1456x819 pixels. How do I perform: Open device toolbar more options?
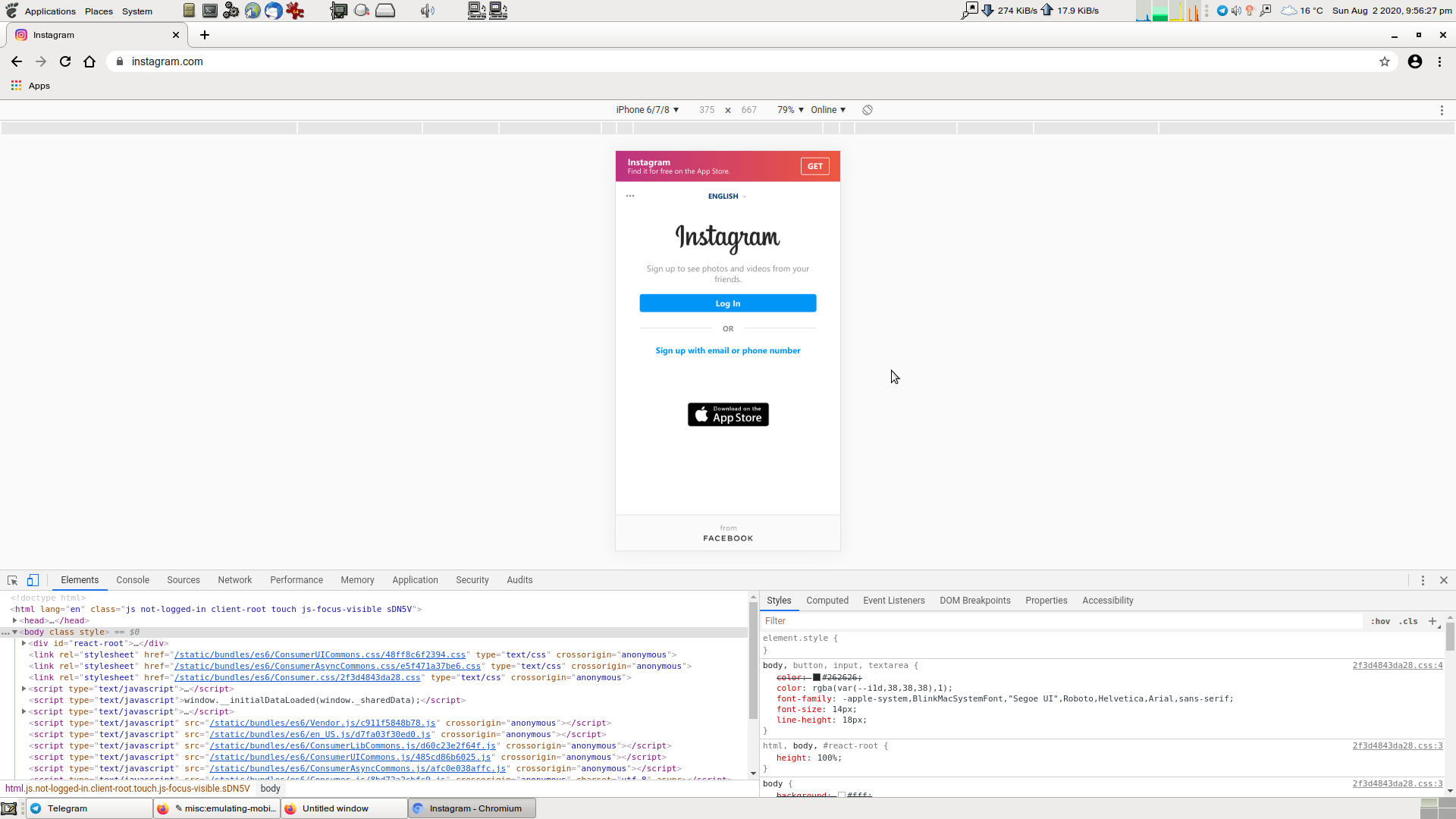click(x=1442, y=110)
